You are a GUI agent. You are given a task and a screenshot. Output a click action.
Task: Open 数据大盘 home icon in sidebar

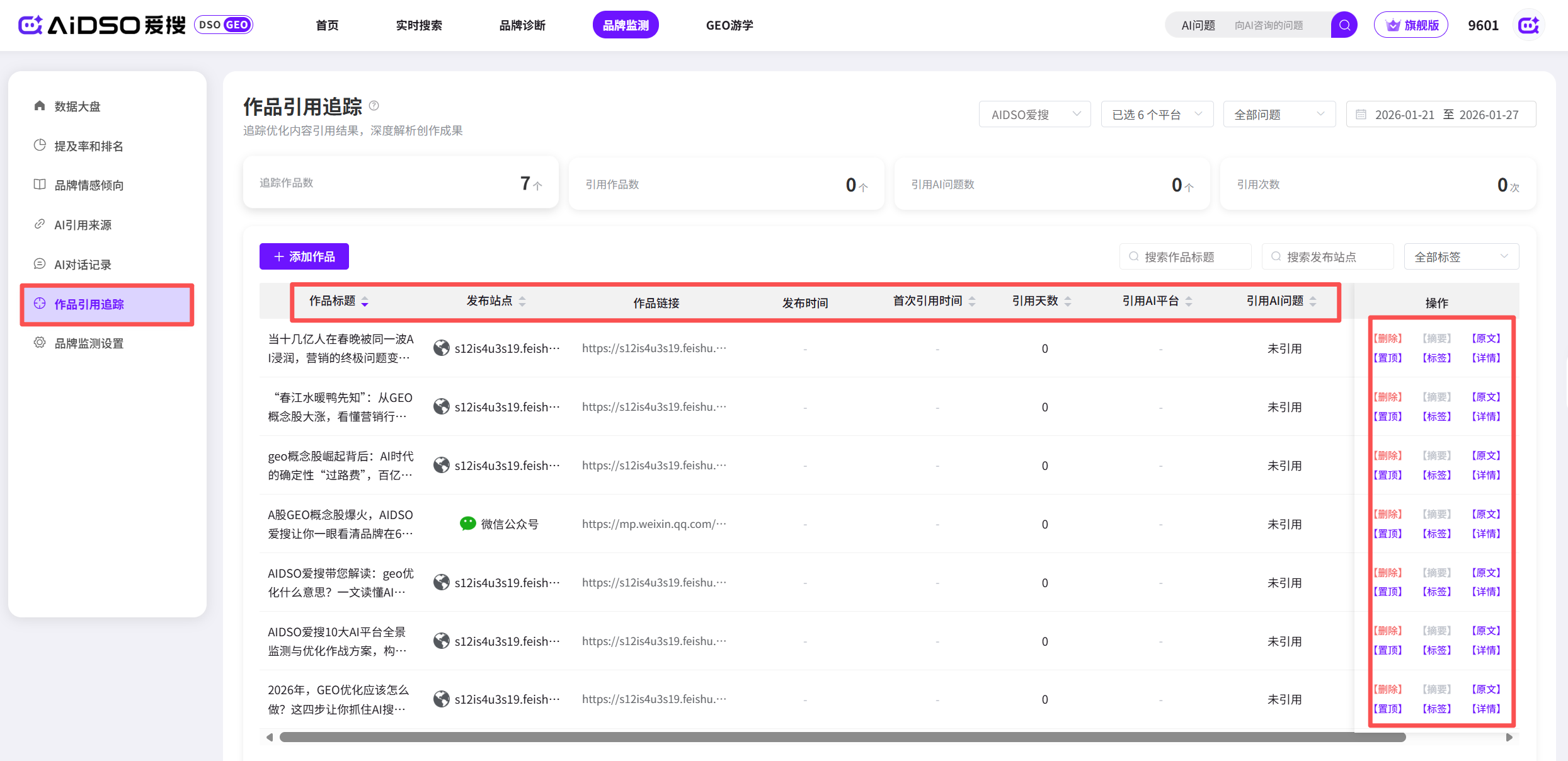(40, 106)
